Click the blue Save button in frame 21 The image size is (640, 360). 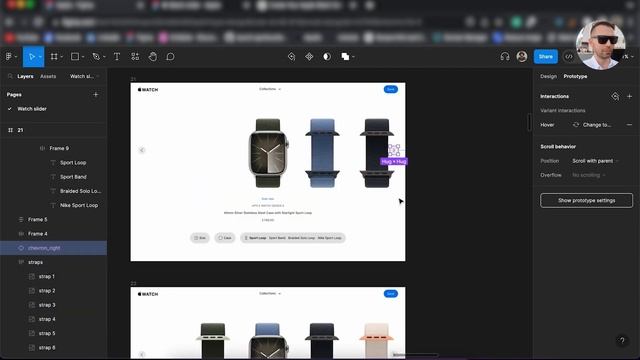click(x=391, y=89)
